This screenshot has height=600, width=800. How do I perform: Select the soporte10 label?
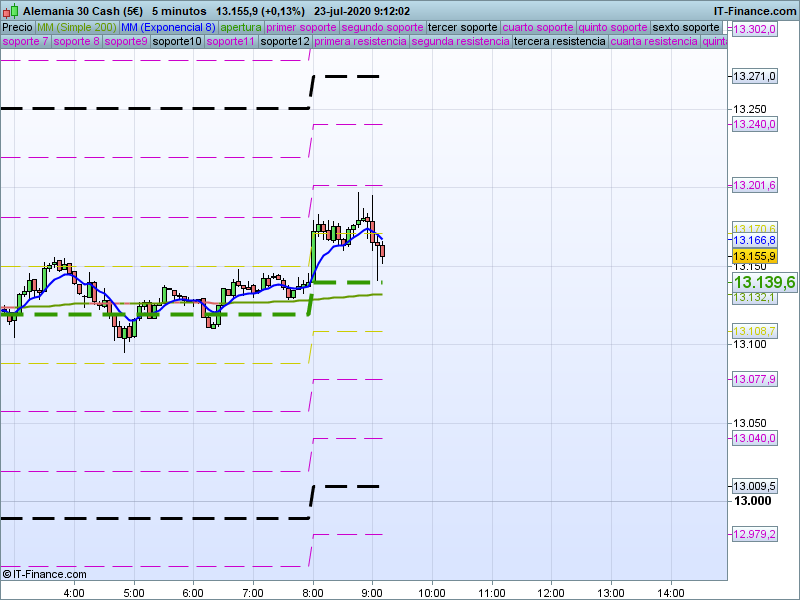(177, 41)
